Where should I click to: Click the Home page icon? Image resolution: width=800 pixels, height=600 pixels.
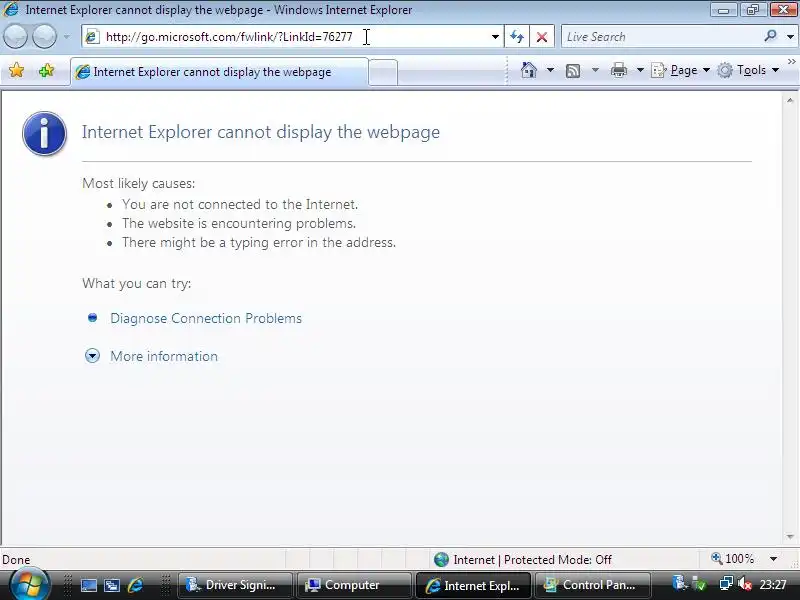(529, 70)
